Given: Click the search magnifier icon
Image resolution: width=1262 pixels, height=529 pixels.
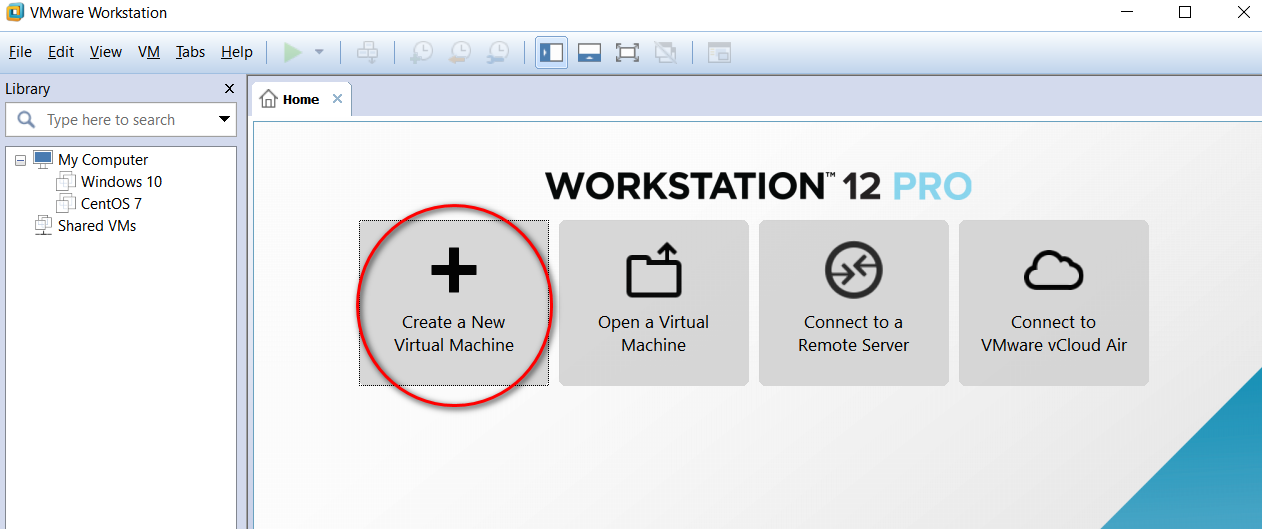Looking at the screenshot, I should 26,120.
